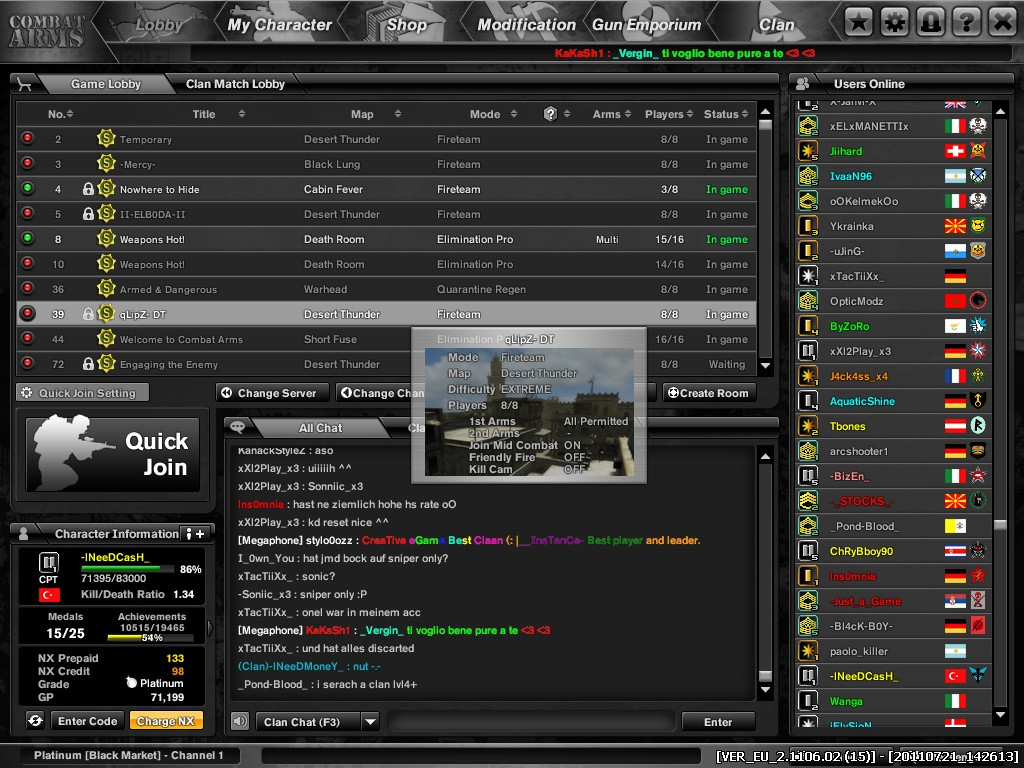Click the refresh icon next to Enter Code
This screenshot has height=768, width=1024.
(x=35, y=720)
